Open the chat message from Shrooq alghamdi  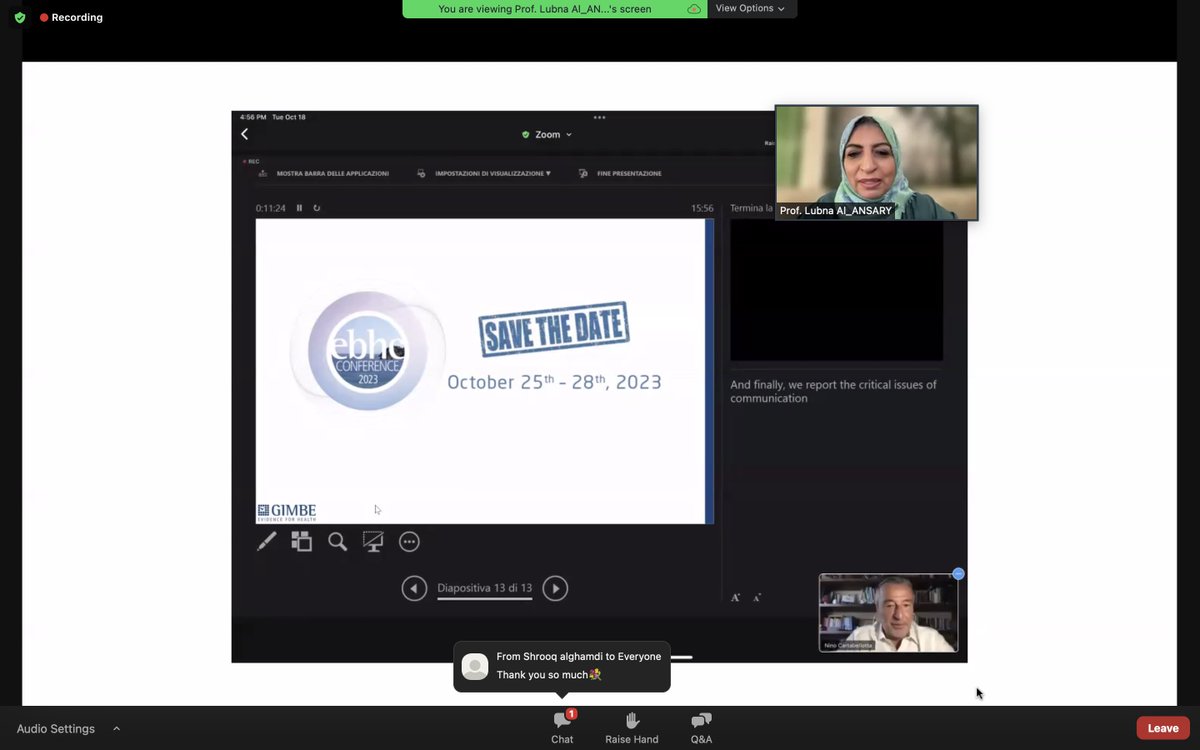point(562,666)
